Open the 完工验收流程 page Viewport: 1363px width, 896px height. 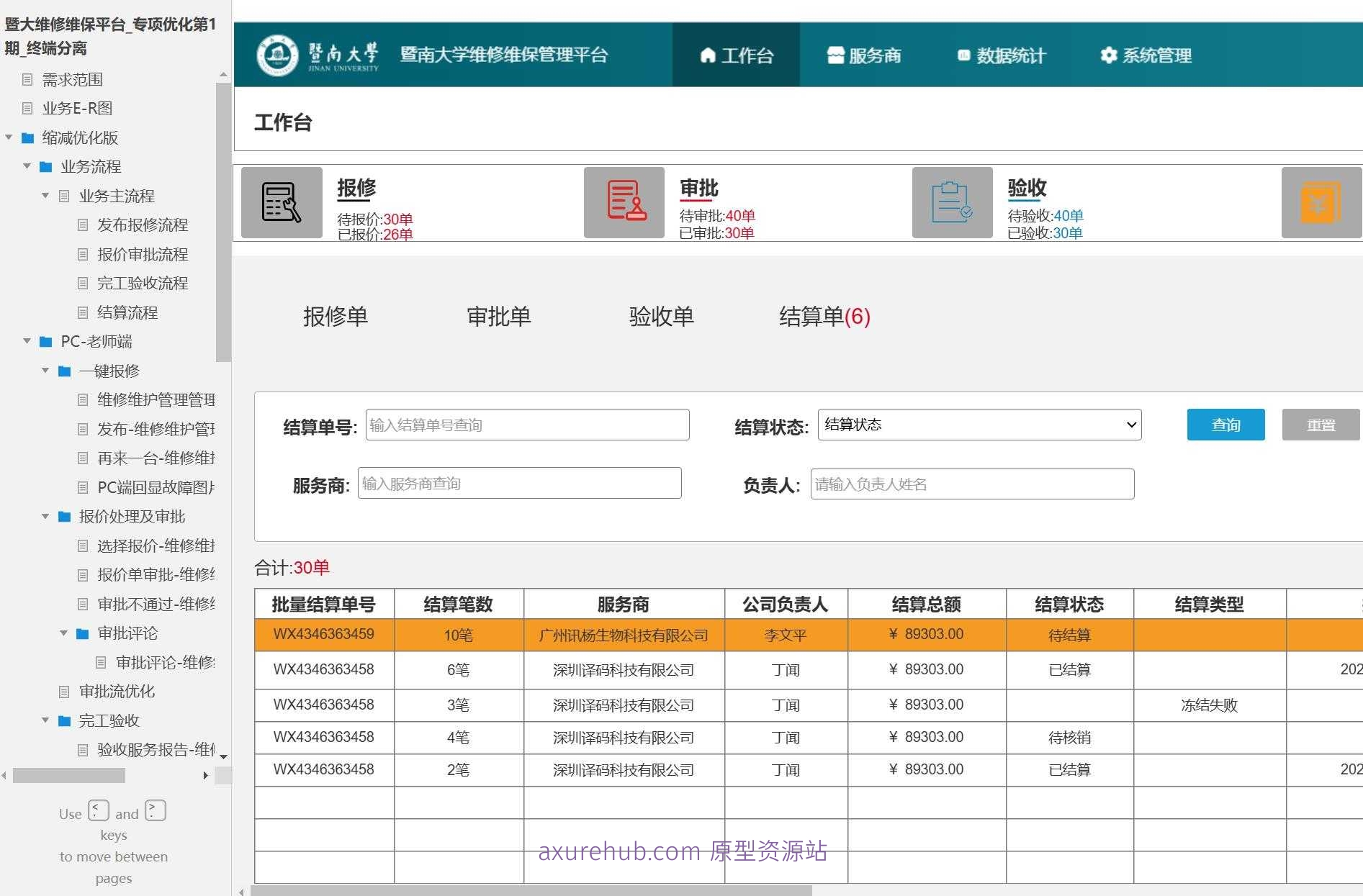(143, 283)
